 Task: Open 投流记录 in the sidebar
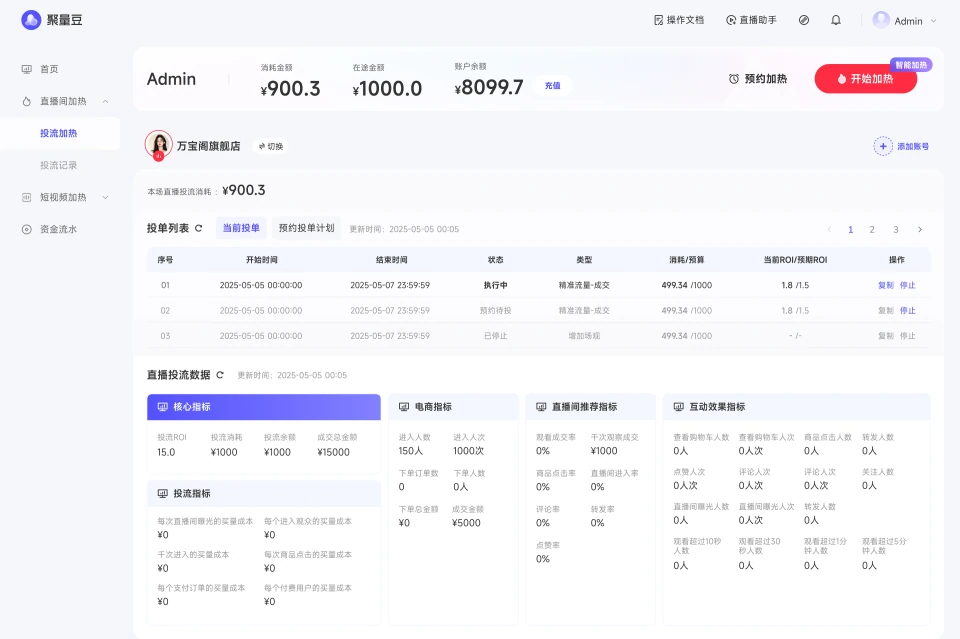tap(59, 165)
